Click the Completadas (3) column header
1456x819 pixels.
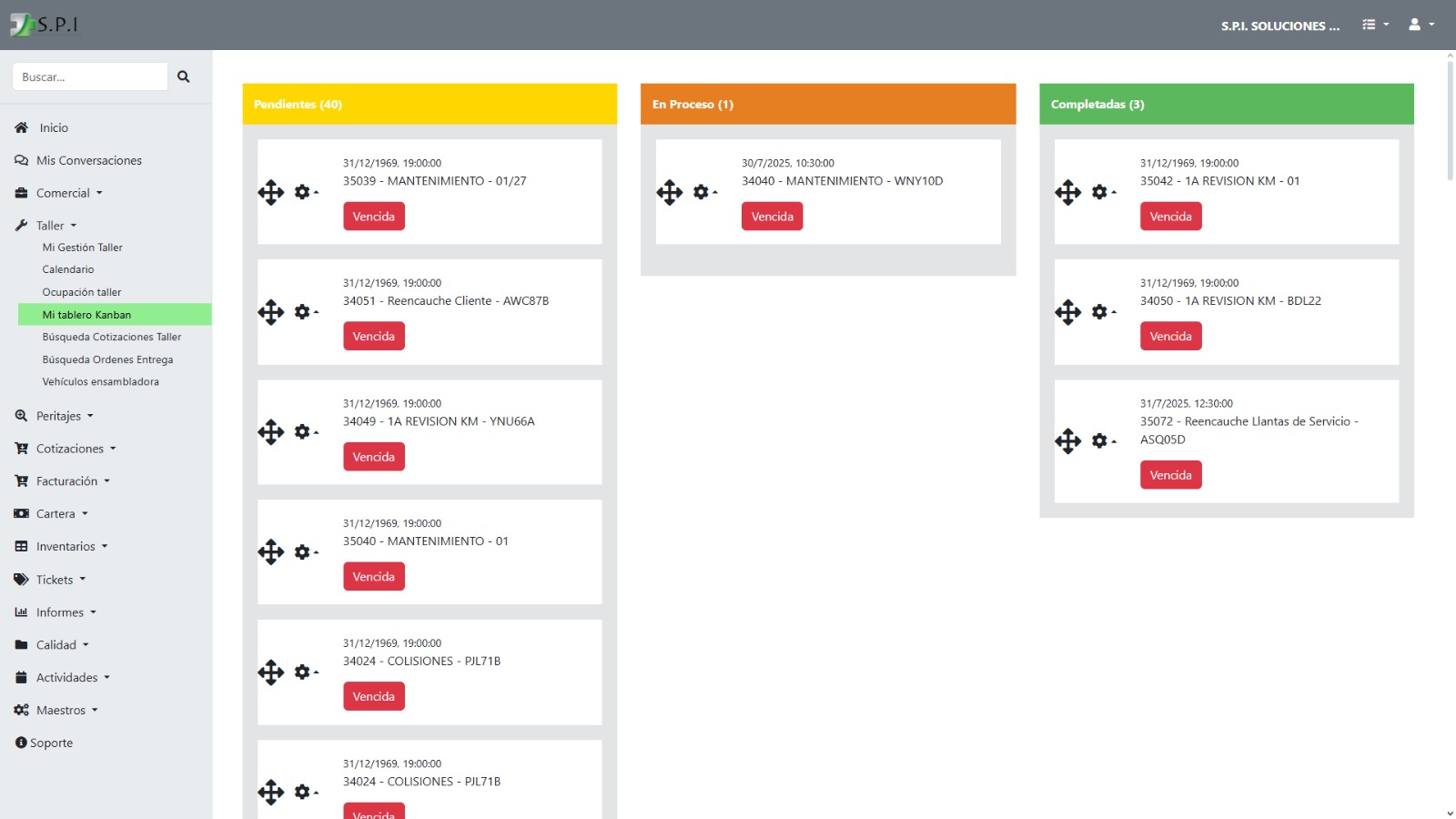1227,104
